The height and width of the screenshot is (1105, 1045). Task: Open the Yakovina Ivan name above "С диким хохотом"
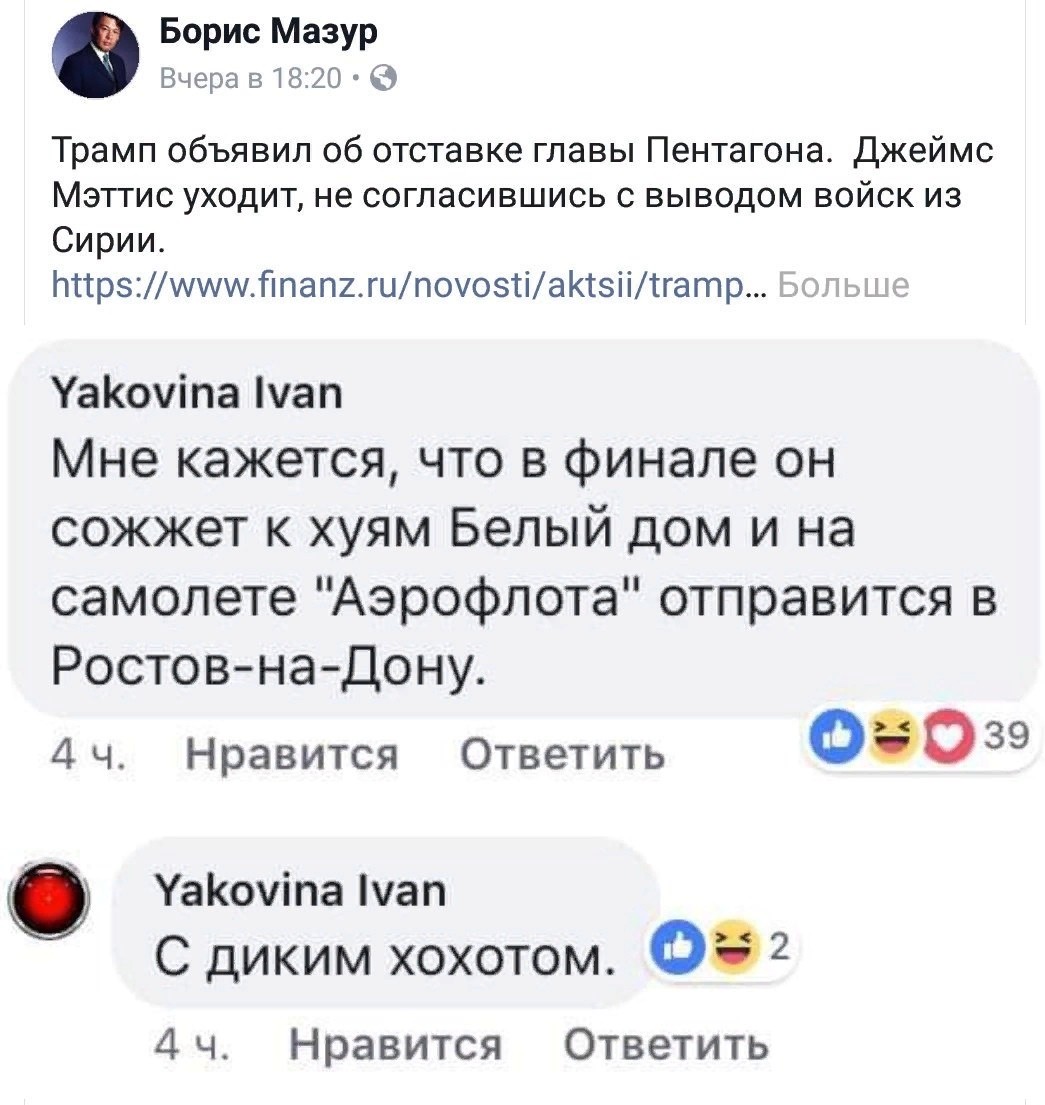[x=300, y=889]
